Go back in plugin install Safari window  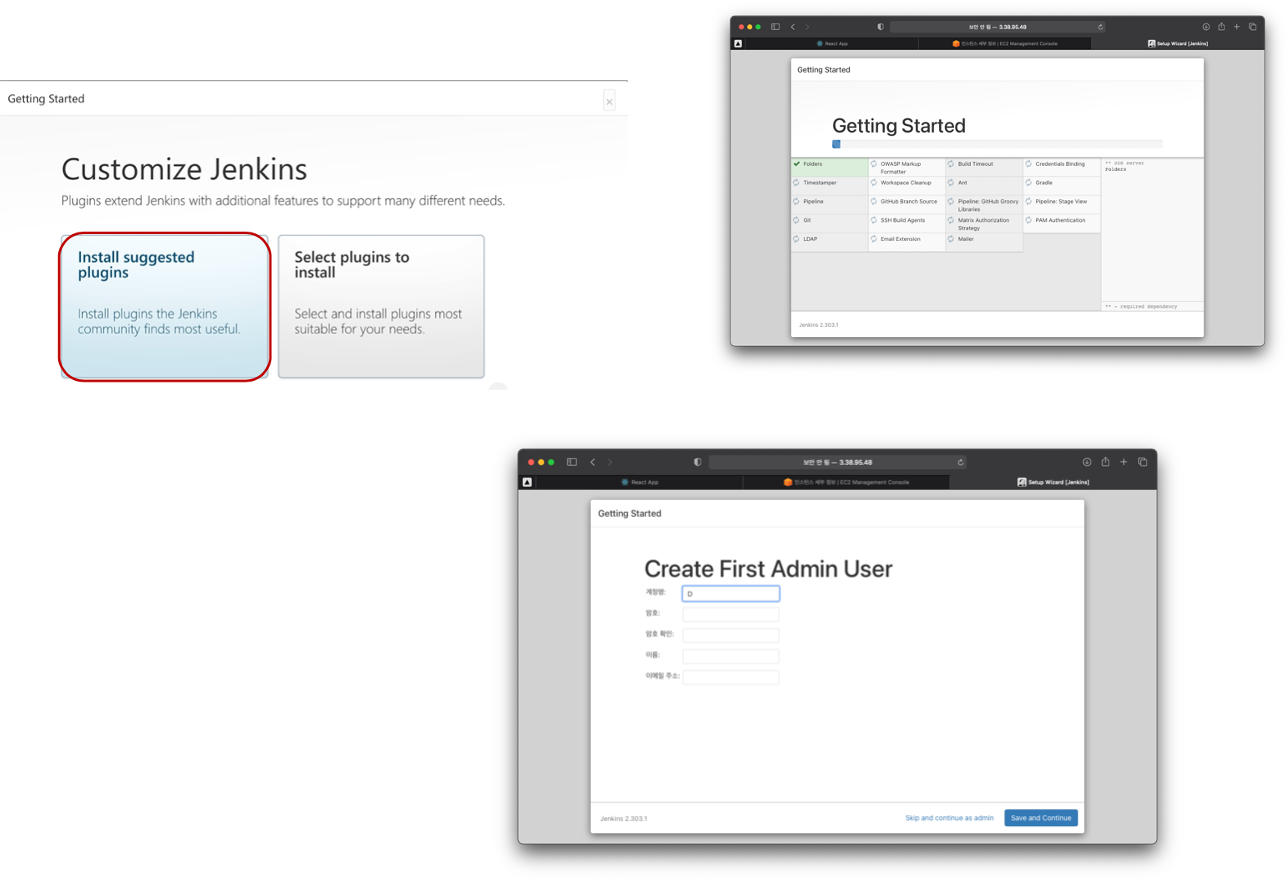click(x=793, y=27)
